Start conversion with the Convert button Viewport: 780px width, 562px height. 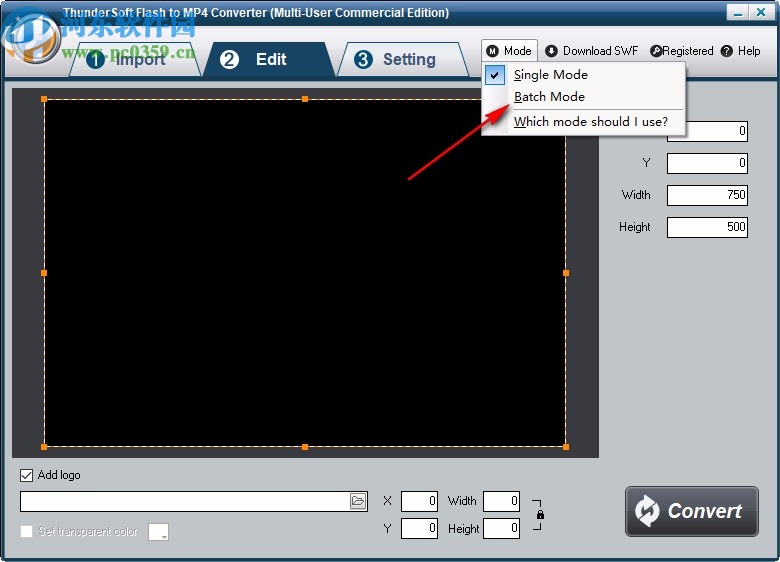click(x=691, y=511)
